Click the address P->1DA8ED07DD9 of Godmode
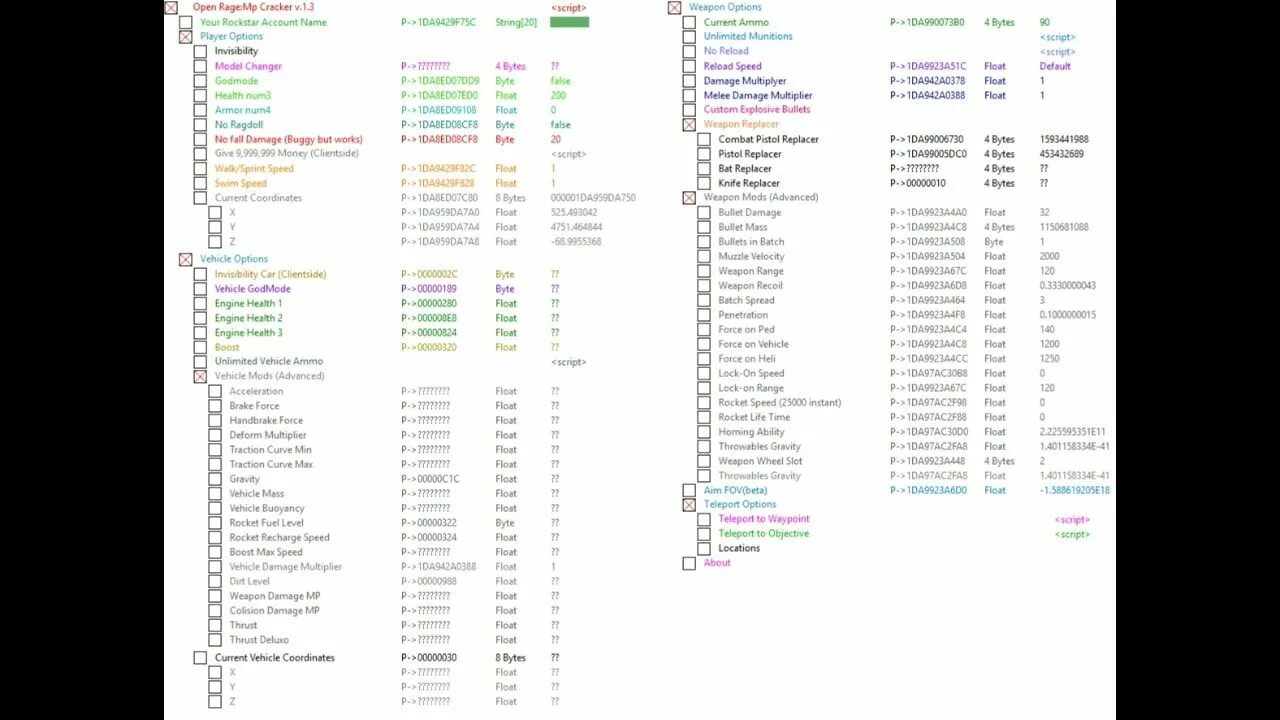 (x=440, y=81)
